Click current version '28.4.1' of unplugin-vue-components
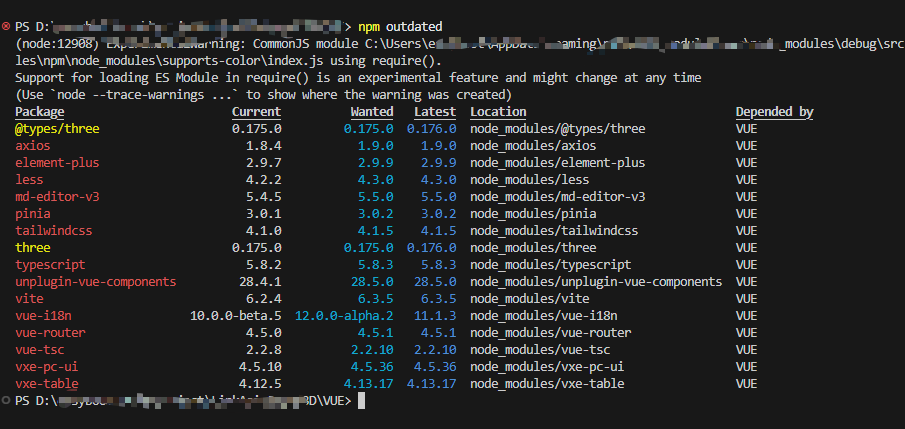The image size is (905, 429). [x=260, y=282]
